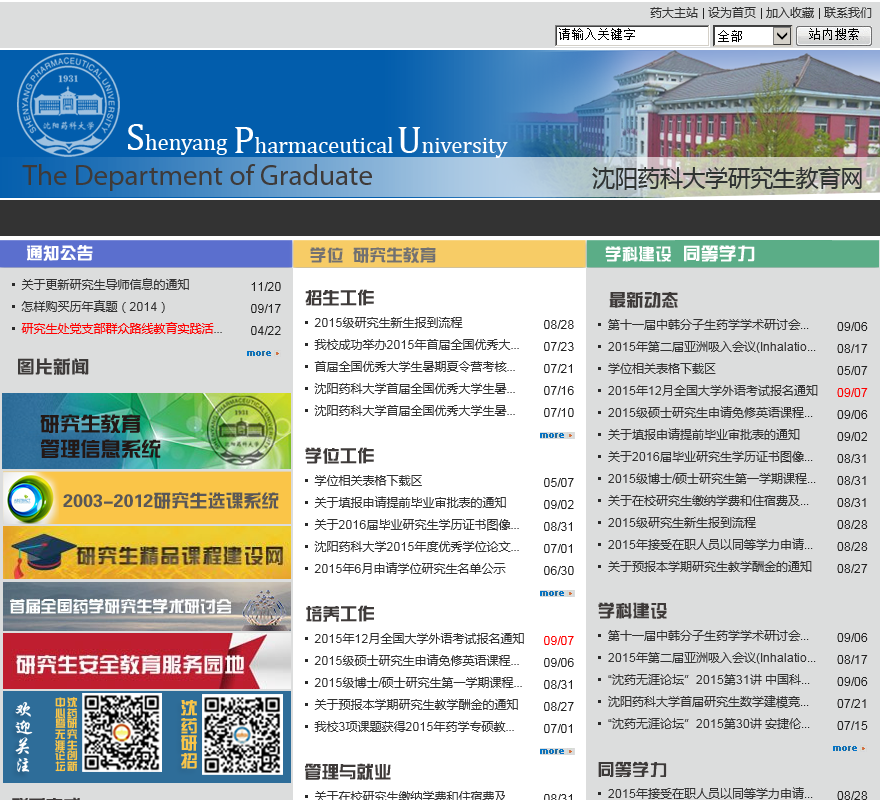Click 设为首页 in top bar
880x800 pixels.
pos(731,13)
